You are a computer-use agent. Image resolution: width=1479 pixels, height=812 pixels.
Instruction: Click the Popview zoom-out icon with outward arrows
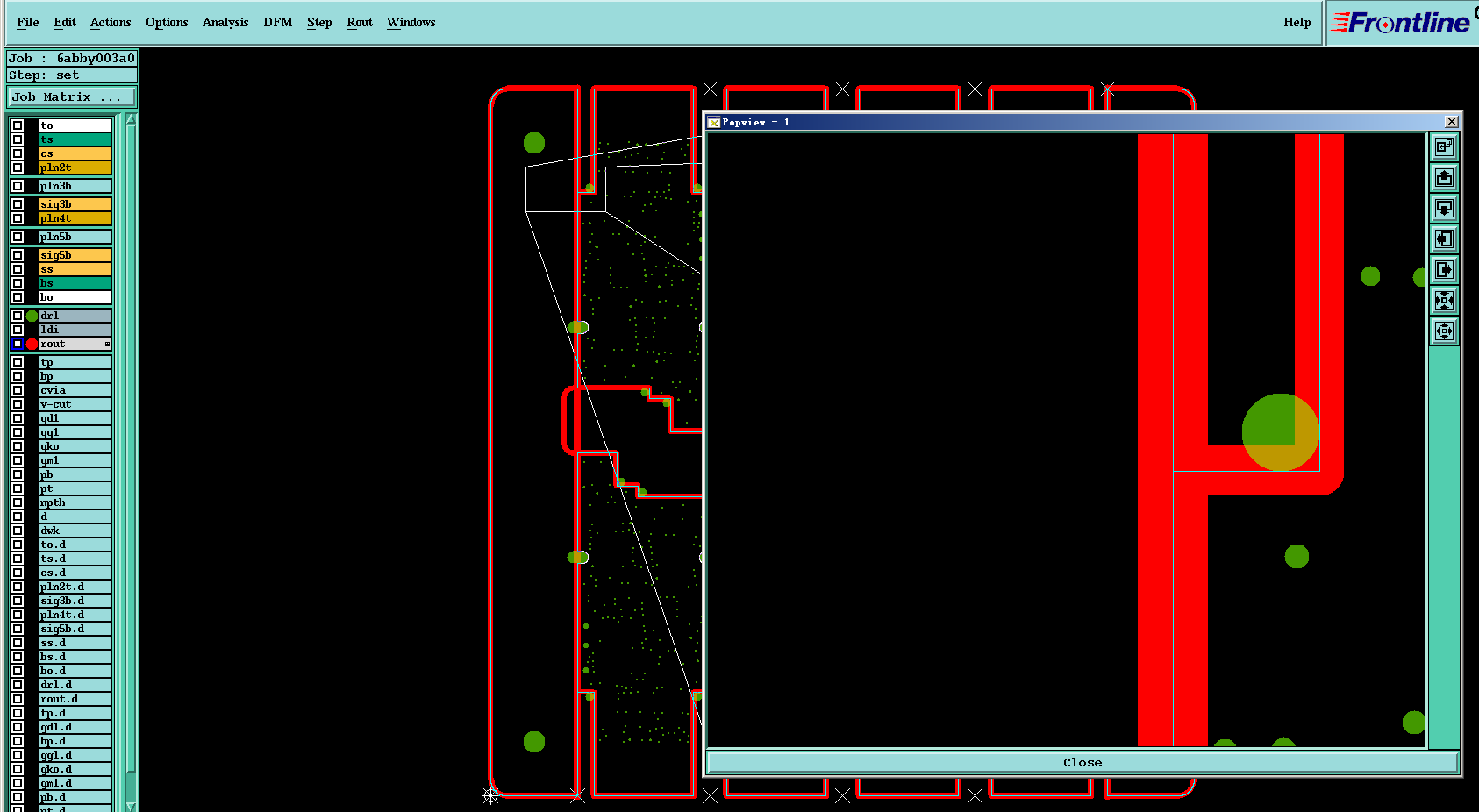click(x=1444, y=331)
